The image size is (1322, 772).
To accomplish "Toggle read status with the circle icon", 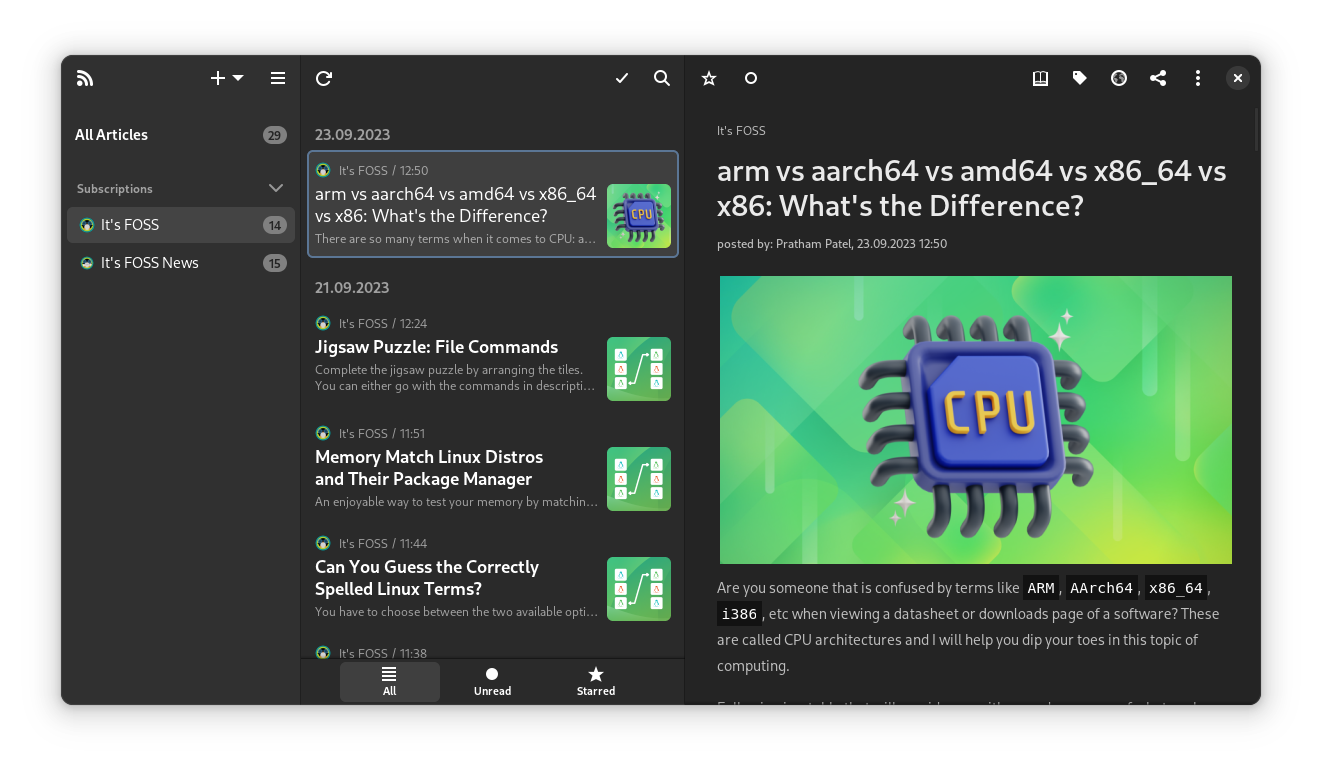I will [750, 78].
